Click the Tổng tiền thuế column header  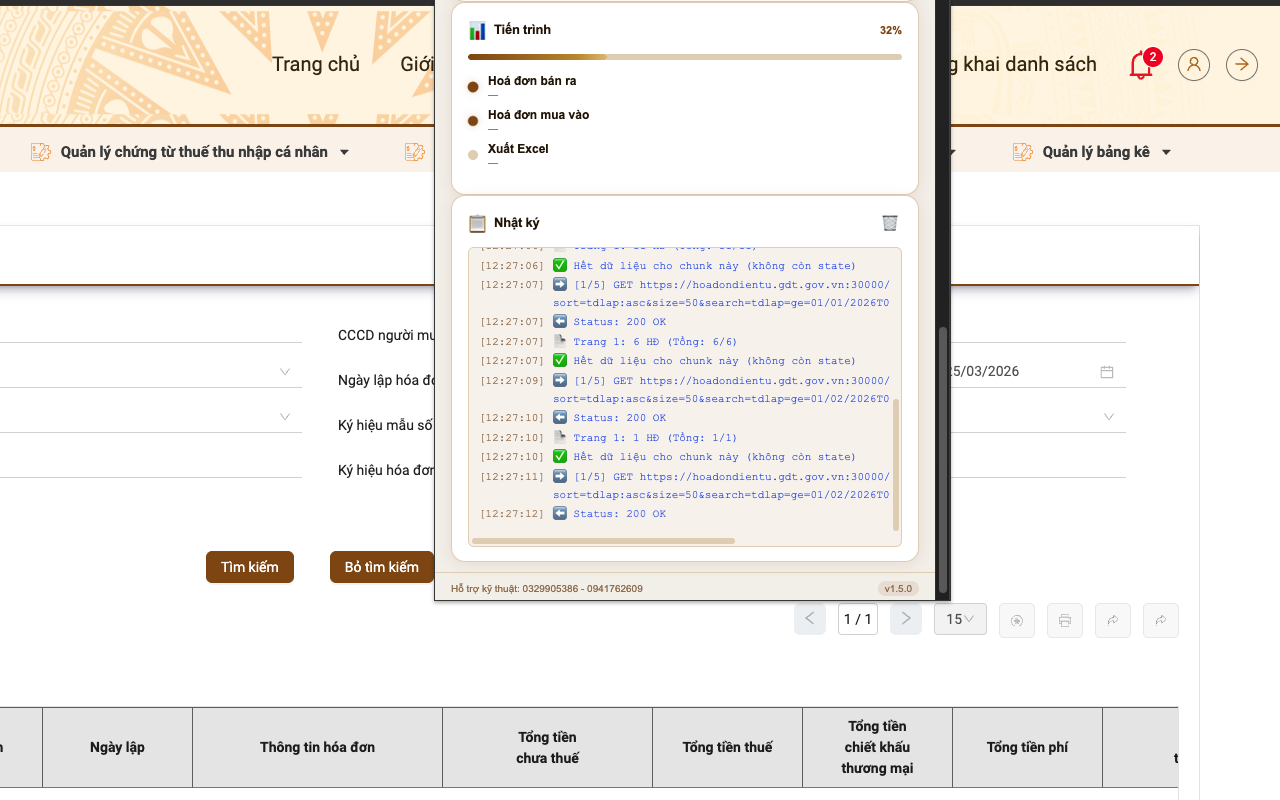coord(727,747)
